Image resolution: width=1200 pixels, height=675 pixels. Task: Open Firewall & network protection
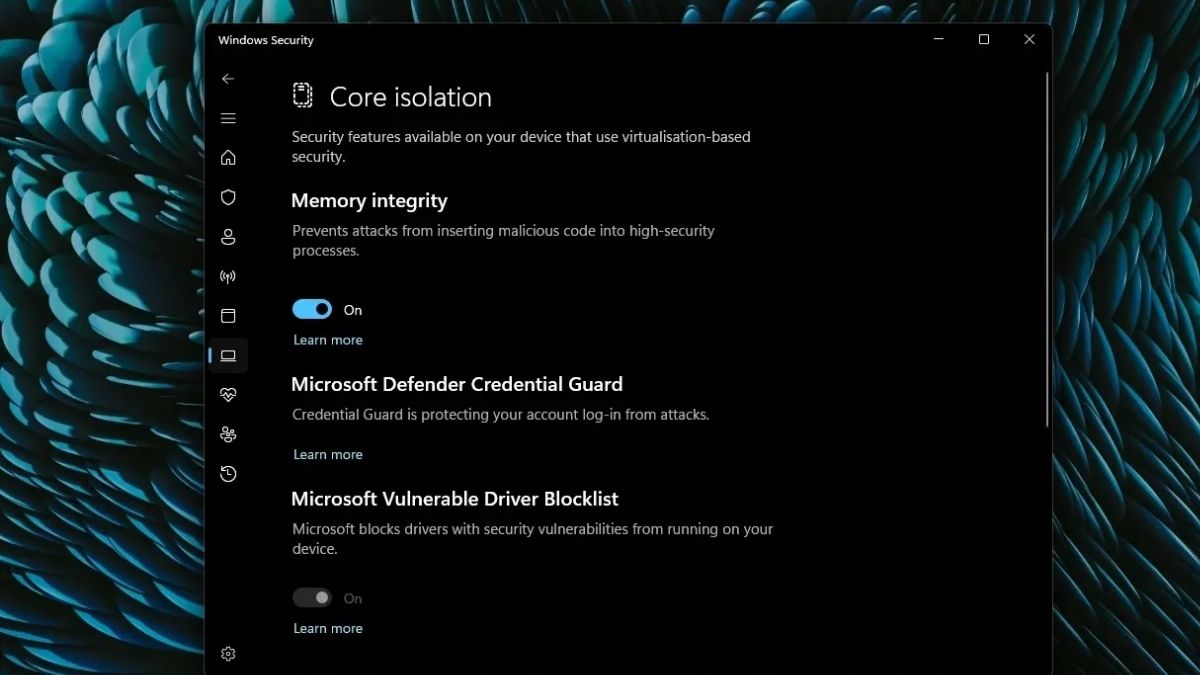(228, 276)
